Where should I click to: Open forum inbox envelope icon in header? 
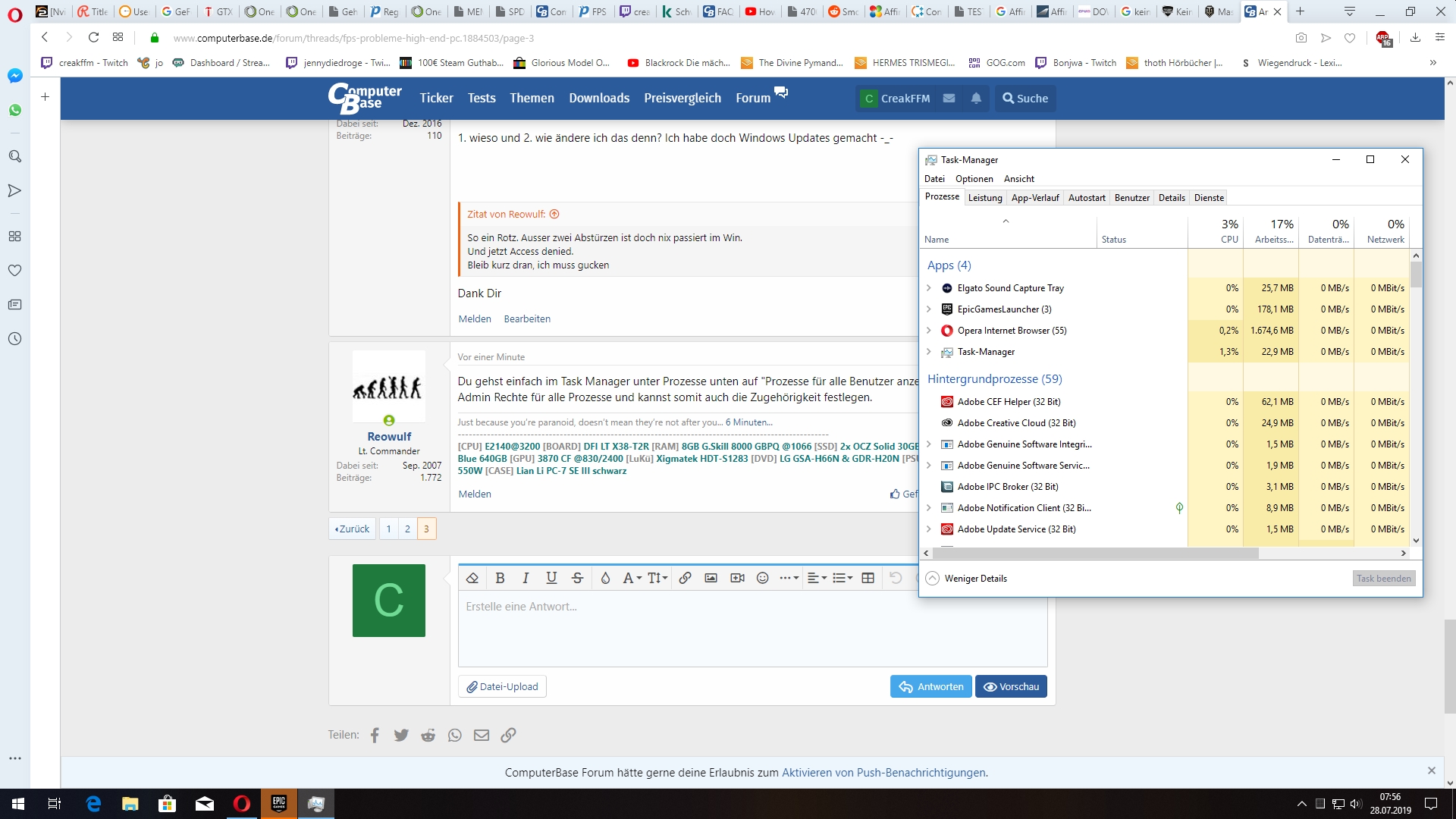pos(949,98)
